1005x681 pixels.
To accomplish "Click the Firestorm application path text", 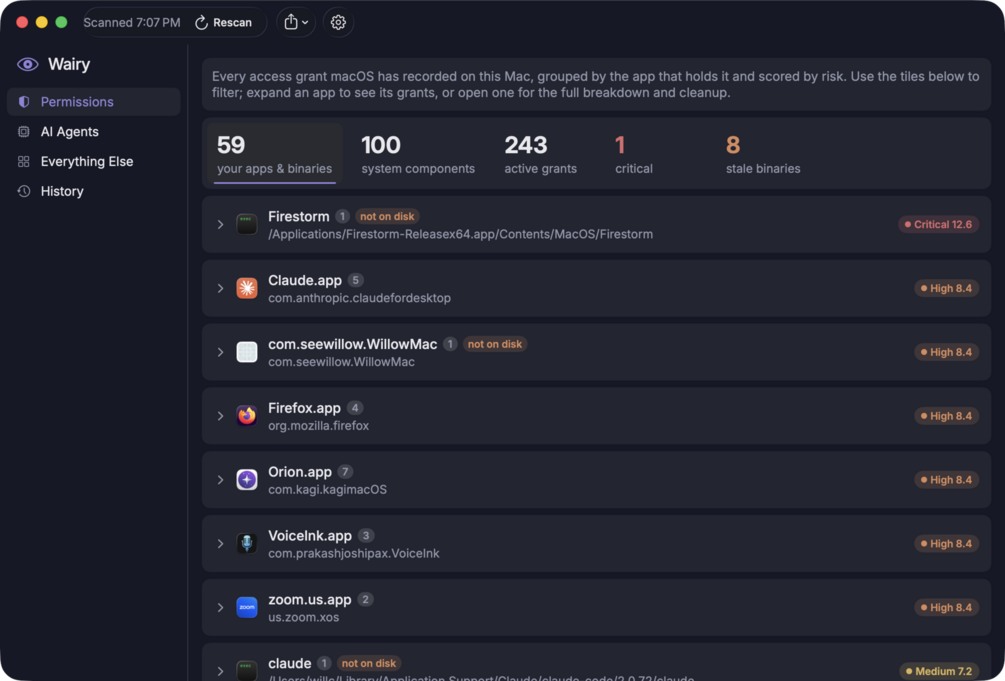I will tap(460, 234).
